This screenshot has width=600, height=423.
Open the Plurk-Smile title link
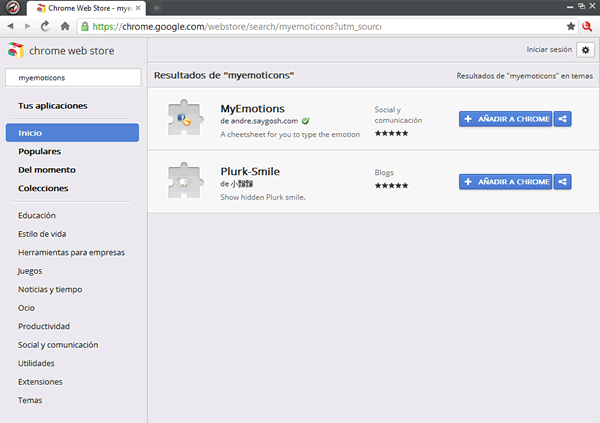[250, 171]
